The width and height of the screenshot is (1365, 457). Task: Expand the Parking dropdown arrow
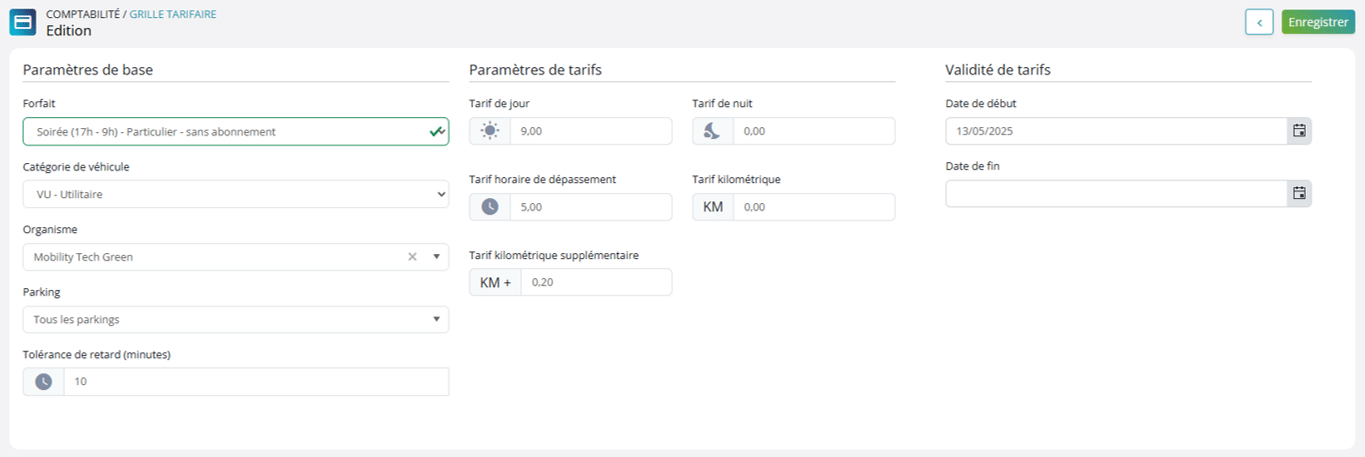tap(437, 320)
